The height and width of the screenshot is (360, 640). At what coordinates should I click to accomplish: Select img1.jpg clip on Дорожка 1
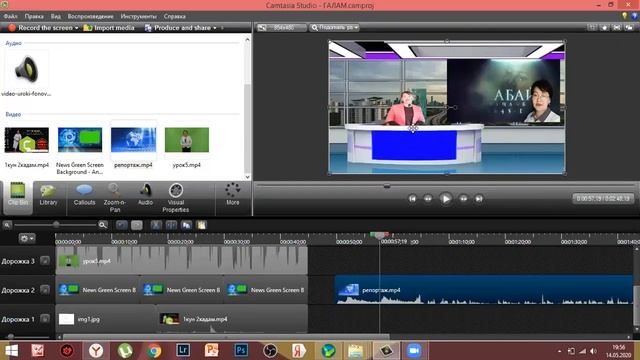point(106,319)
